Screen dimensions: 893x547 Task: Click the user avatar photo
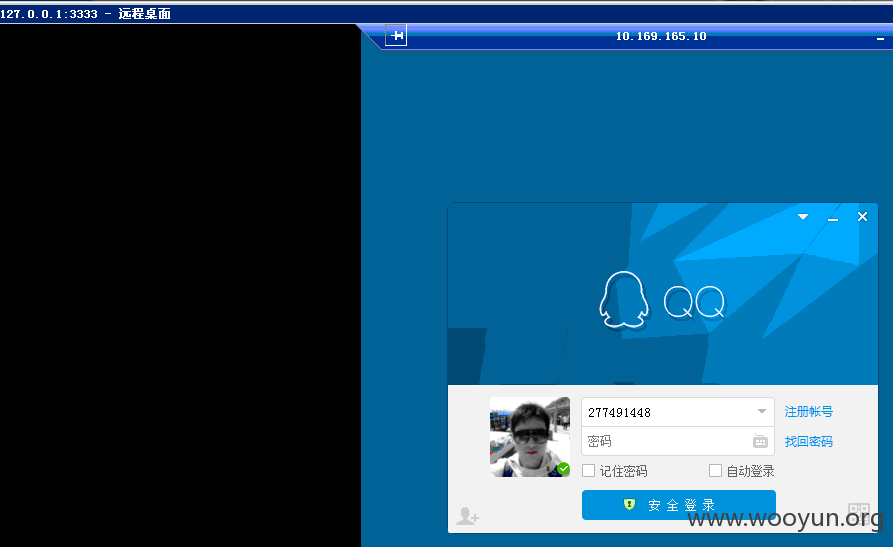pyautogui.click(x=530, y=437)
